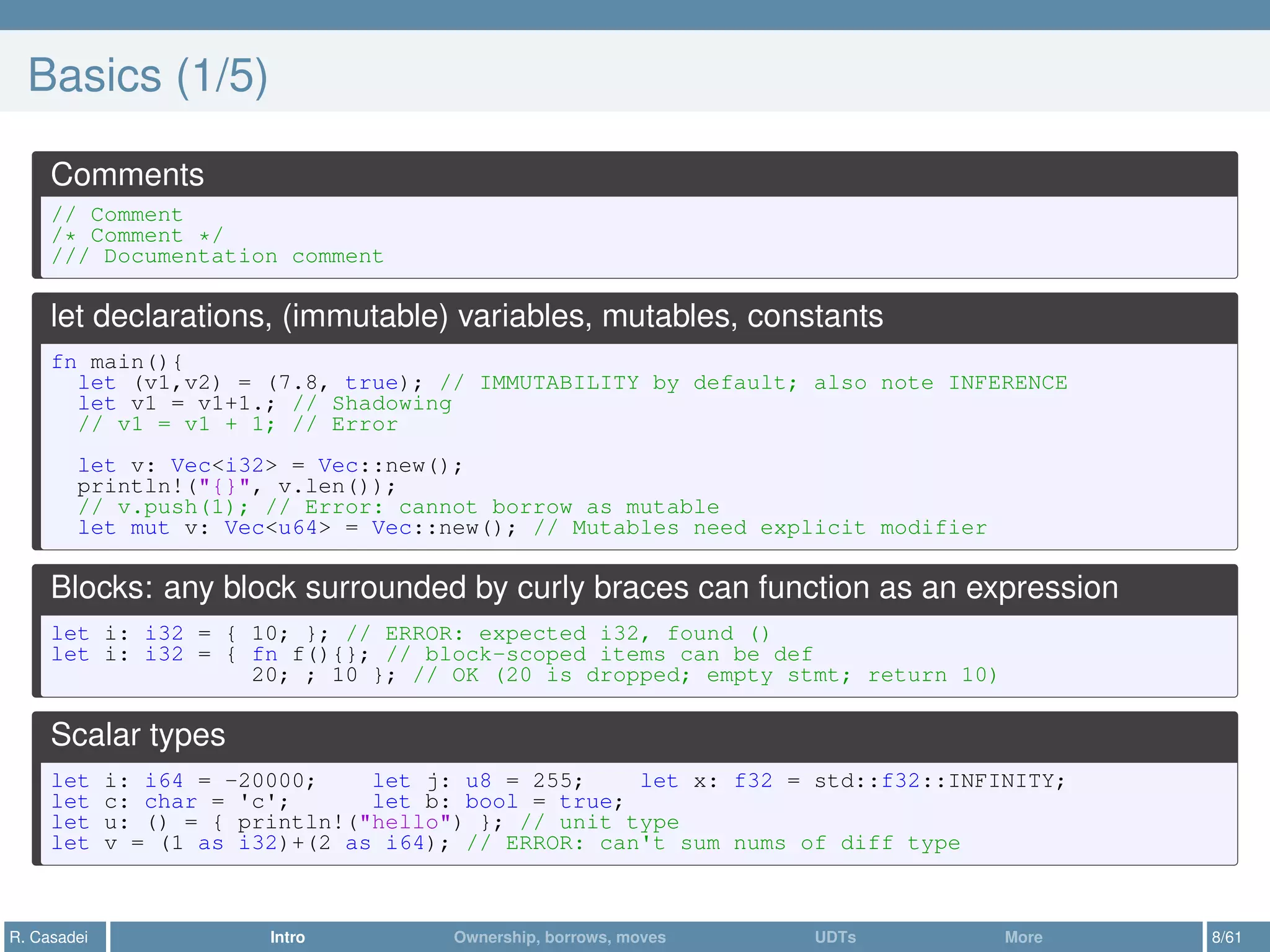Viewport: 1270px width, 952px height.
Task: Click the fn main() code line
Action: [x=117, y=362]
